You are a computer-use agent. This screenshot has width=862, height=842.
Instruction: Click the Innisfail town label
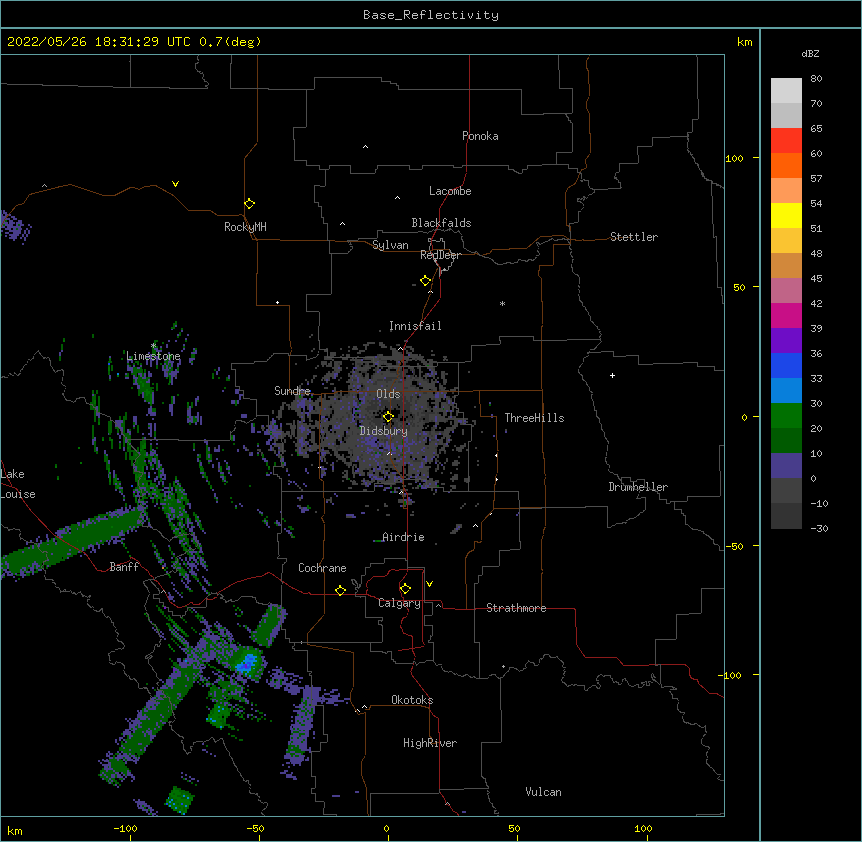(x=415, y=326)
